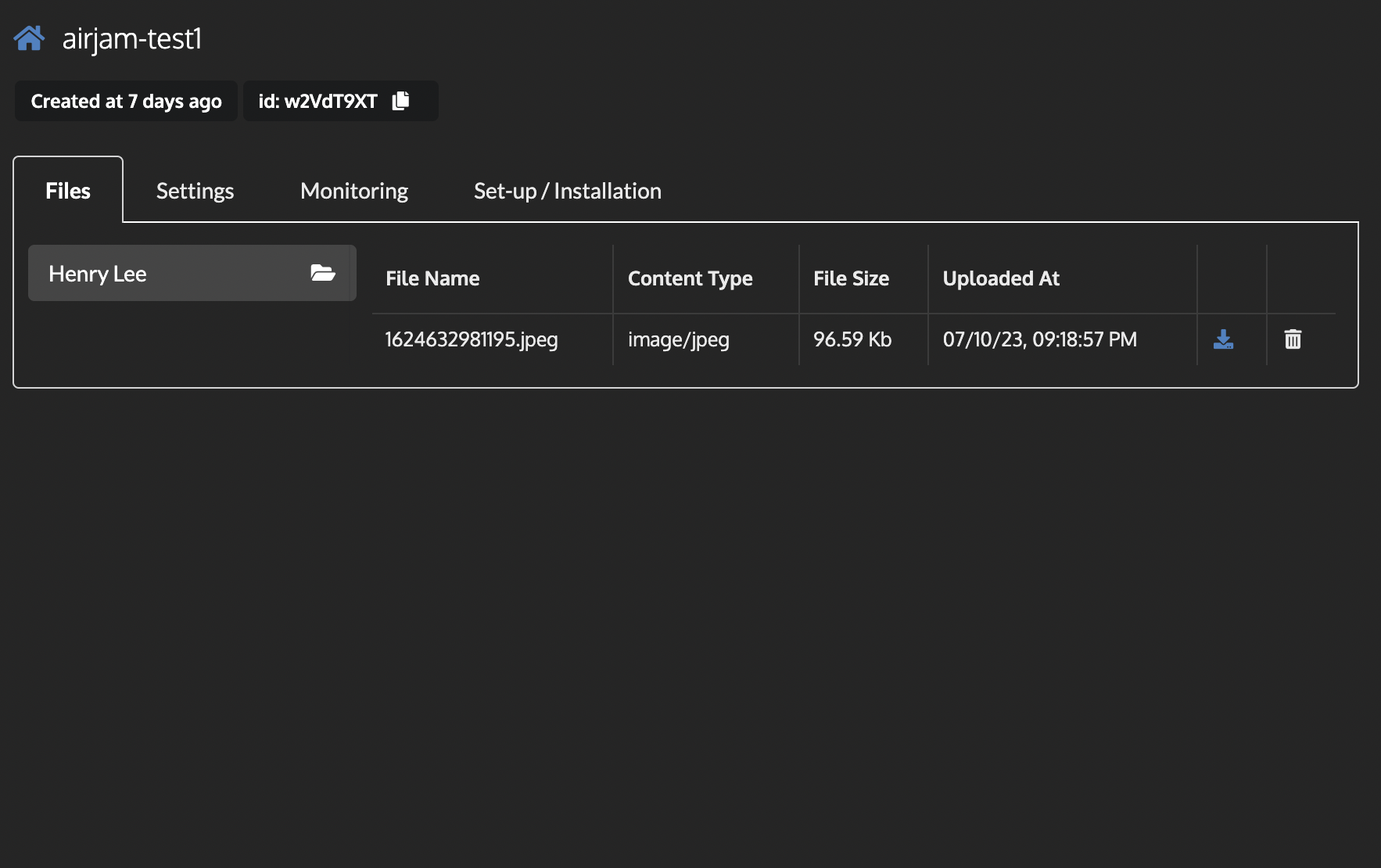The width and height of the screenshot is (1381, 868).
Task: Switch to the Settings tab
Action: pos(195,190)
